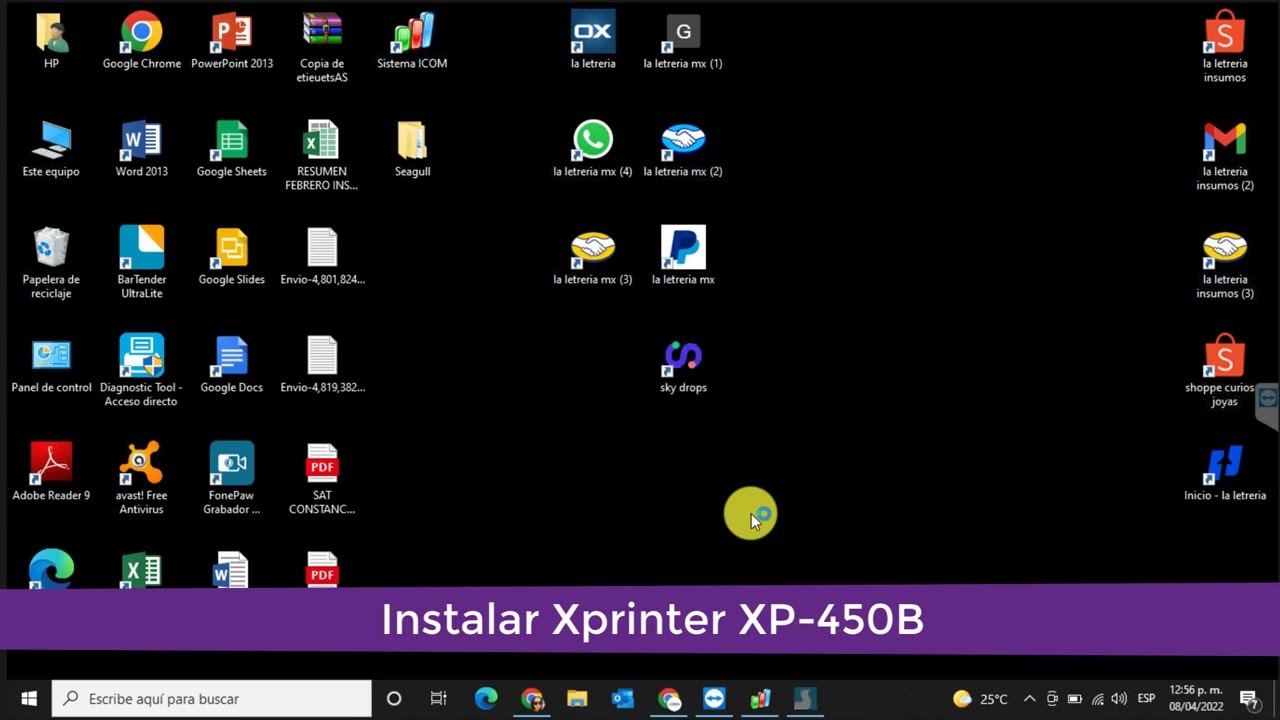Select the Copia de etieuetsAS archive icon

pyautogui.click(x=322, y=48)
